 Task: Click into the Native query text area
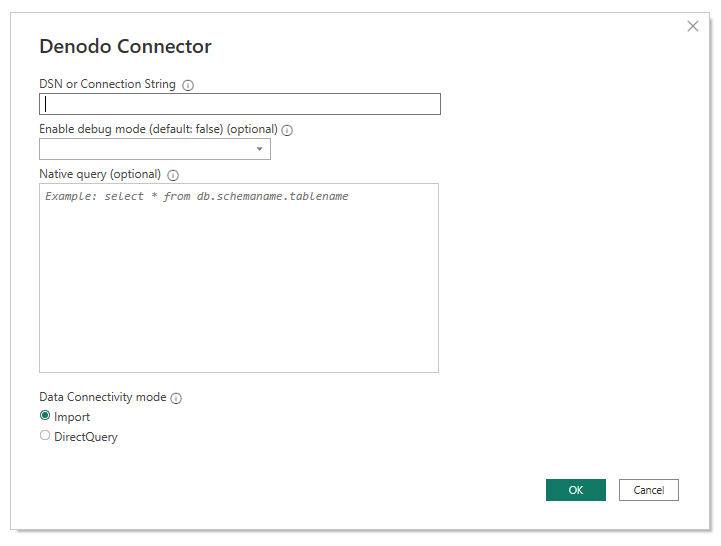click(x=239, y=278)
